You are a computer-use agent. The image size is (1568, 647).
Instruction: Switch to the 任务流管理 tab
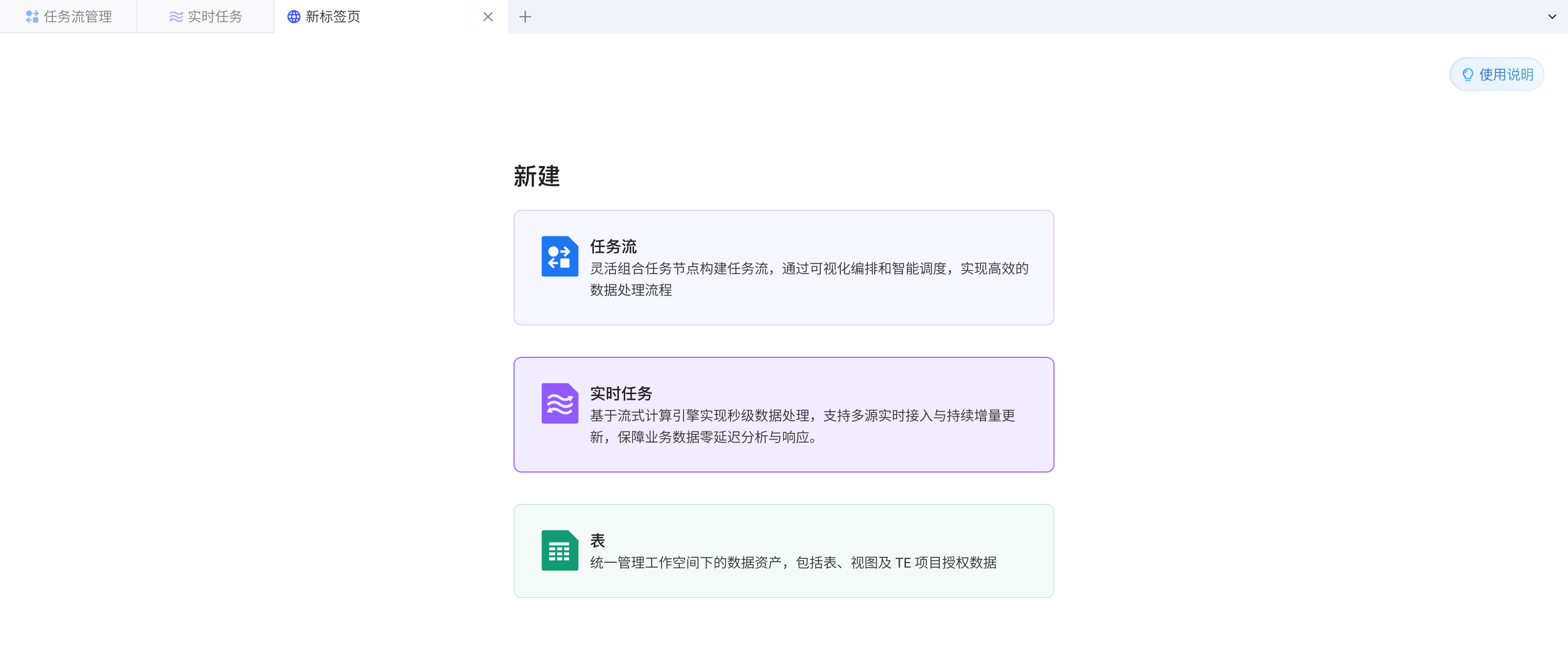[68, 17]
